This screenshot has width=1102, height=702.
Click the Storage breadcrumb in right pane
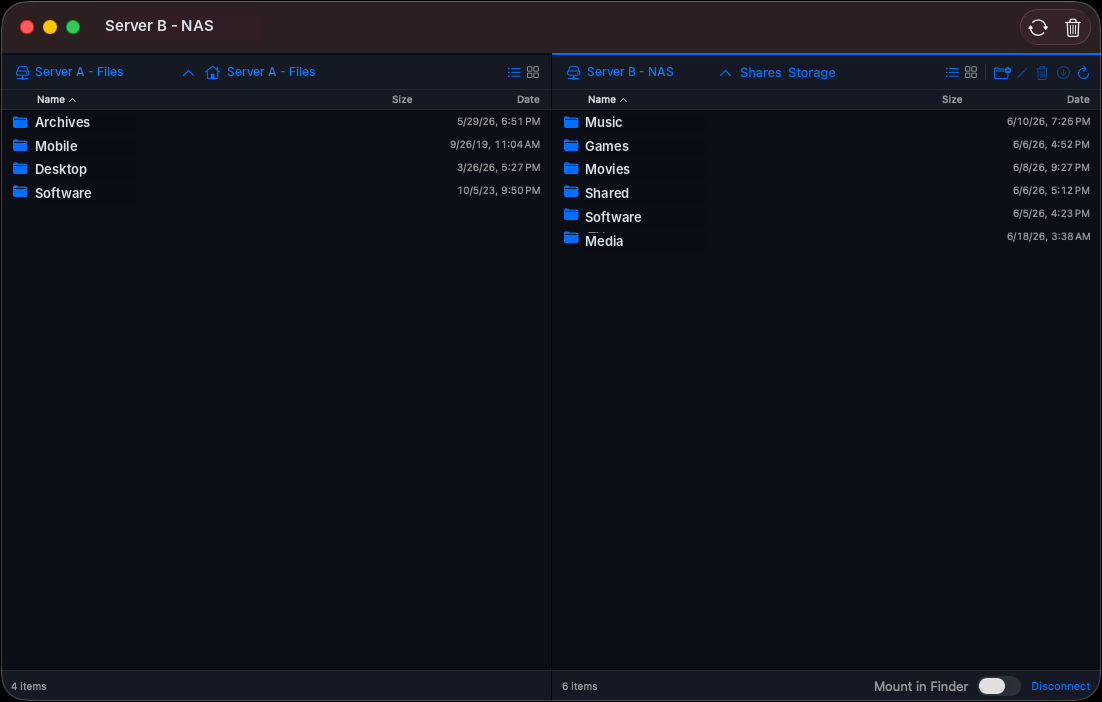[x=812, y=72]
